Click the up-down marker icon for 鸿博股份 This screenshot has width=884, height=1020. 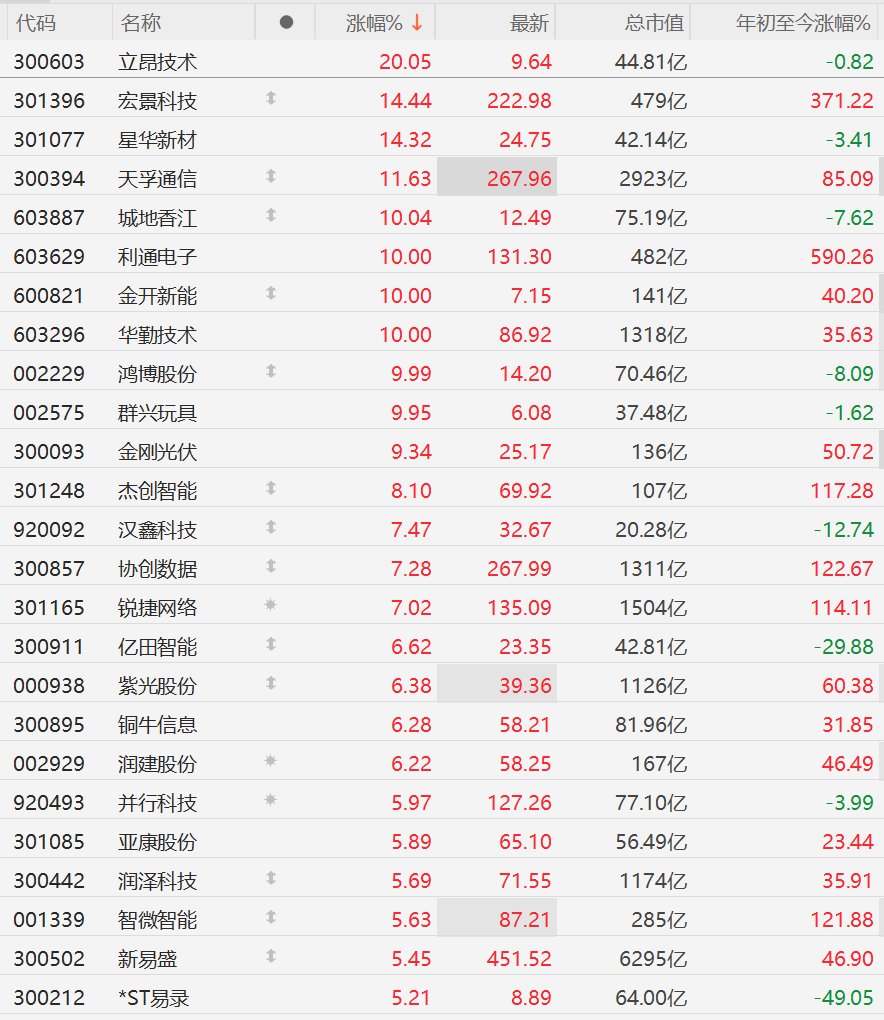(x=271, y=371)
